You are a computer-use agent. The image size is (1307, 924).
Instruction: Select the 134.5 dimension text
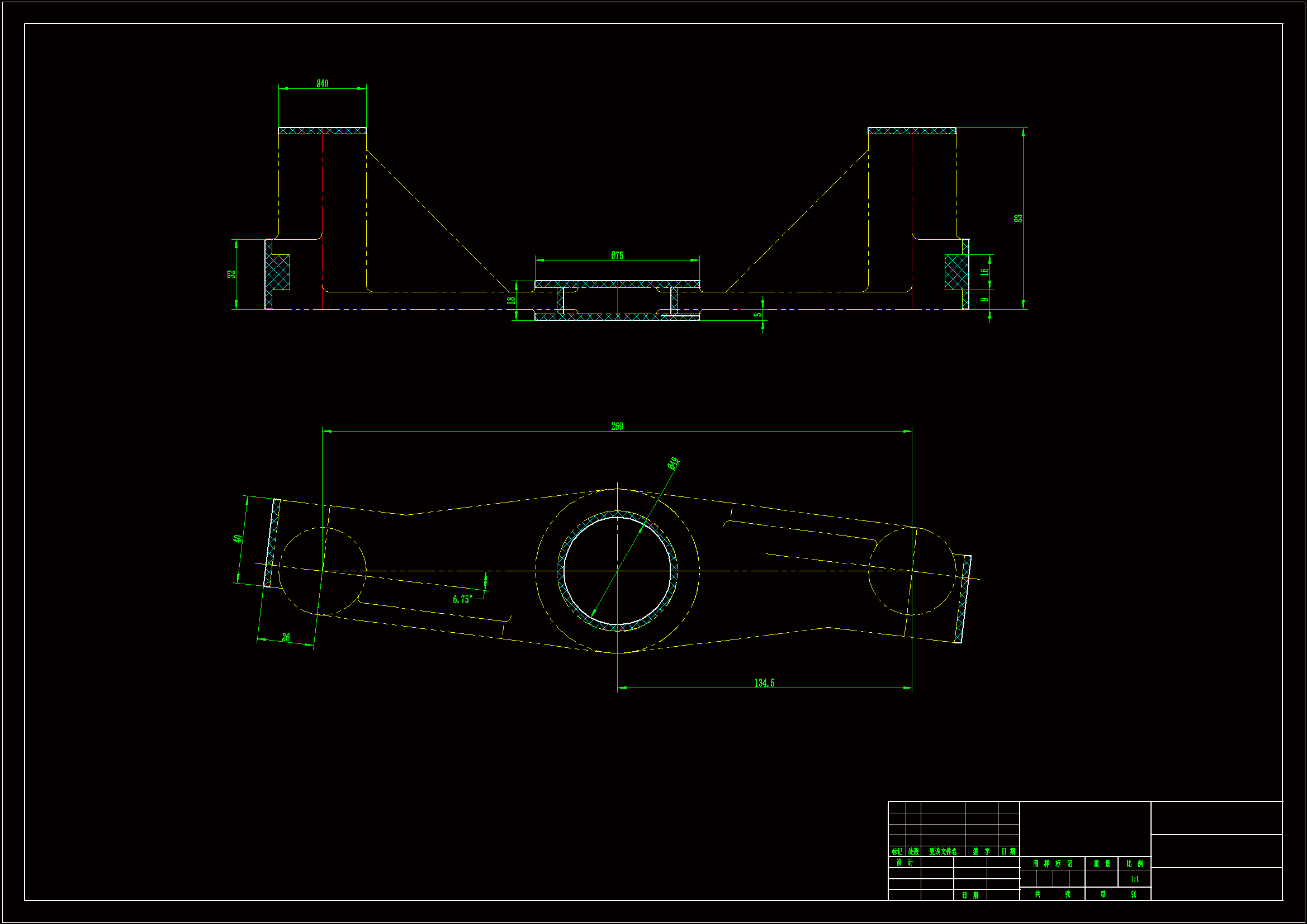coord(764,683)
